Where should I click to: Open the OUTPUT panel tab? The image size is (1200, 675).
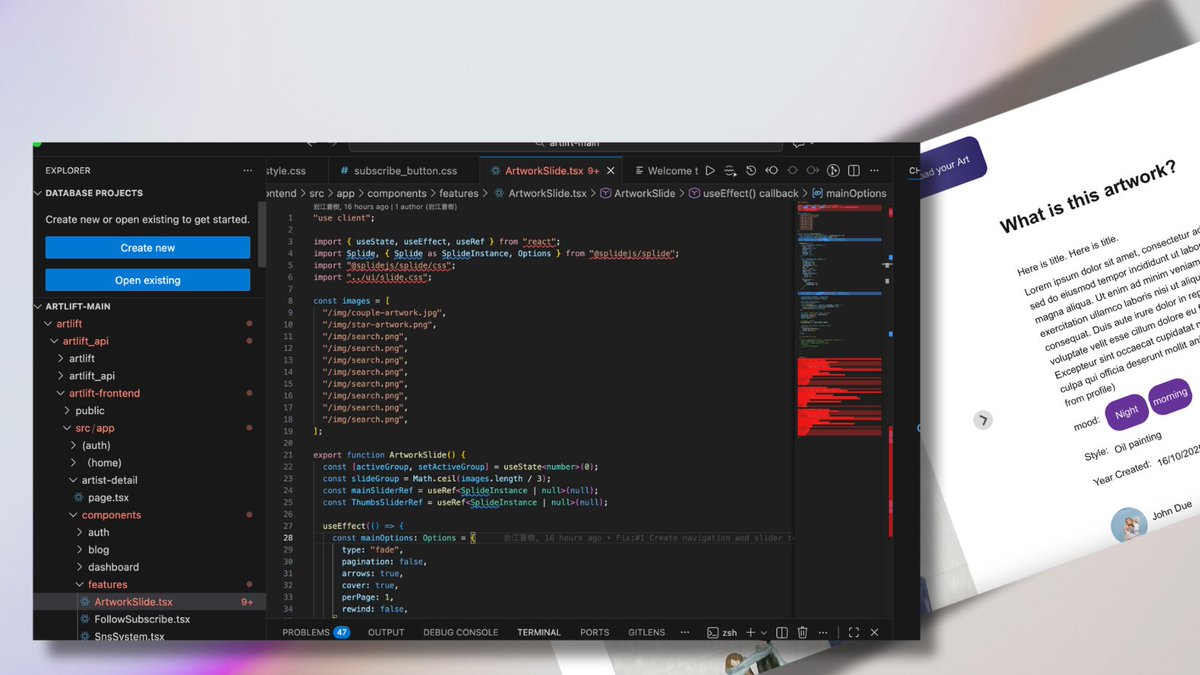(386, 632)
